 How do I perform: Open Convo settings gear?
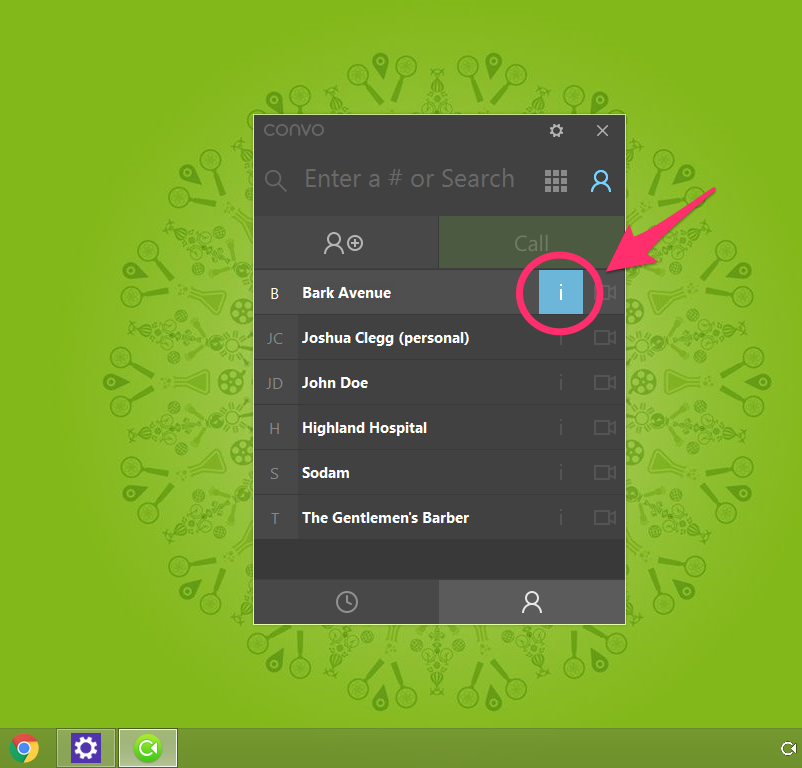(x=556, y=131)
